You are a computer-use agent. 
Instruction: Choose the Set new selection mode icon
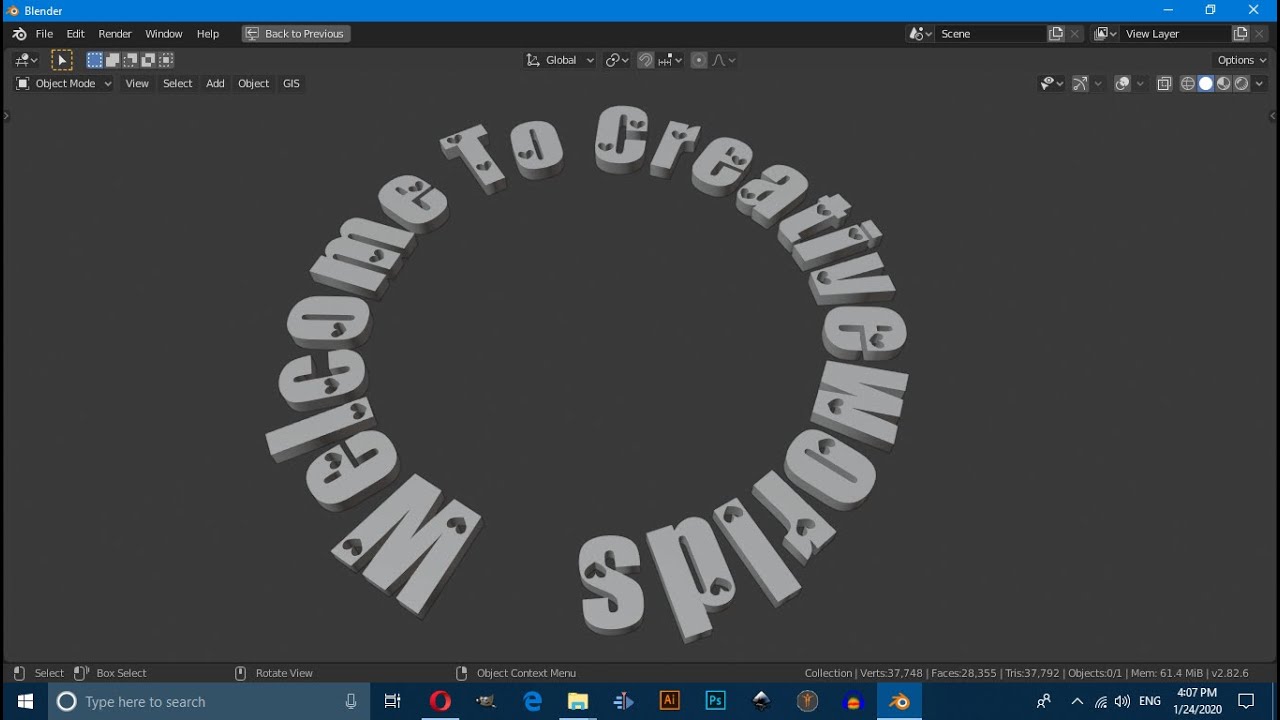(94, 60)
